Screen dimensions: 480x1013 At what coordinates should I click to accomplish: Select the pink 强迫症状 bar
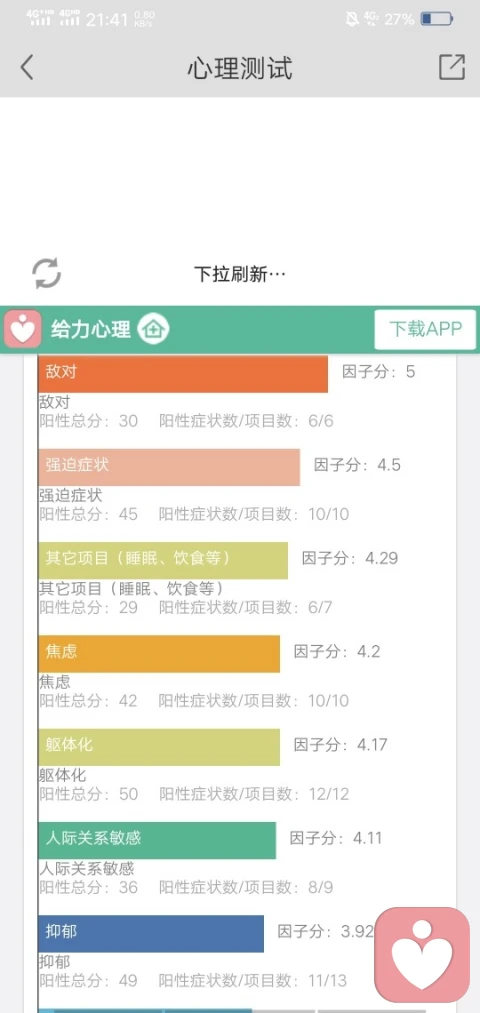pos(169,466)
